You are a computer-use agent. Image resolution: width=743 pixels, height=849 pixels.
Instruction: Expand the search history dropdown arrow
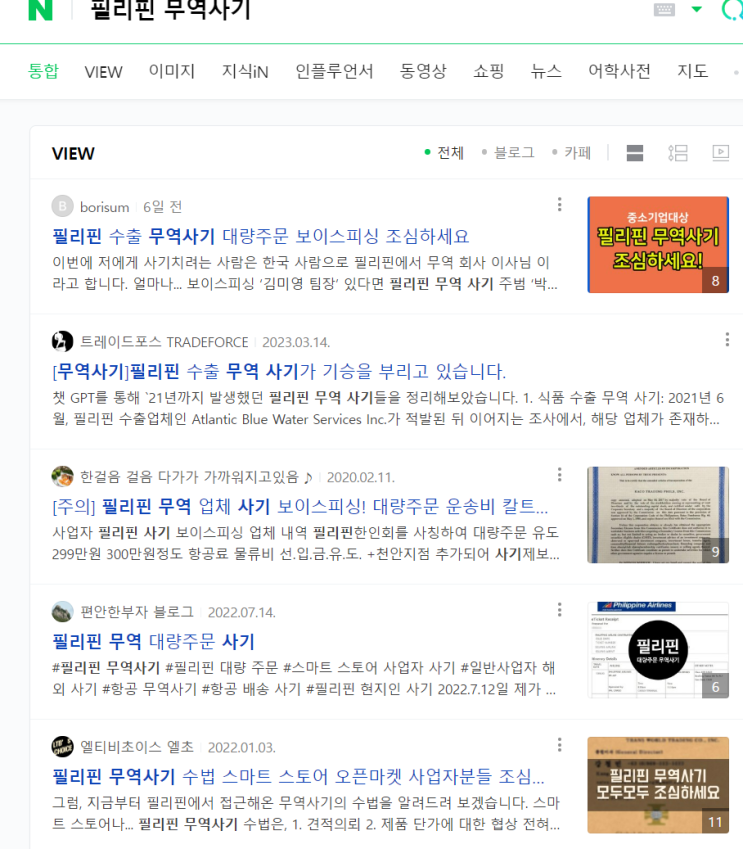tap(697, 9)
